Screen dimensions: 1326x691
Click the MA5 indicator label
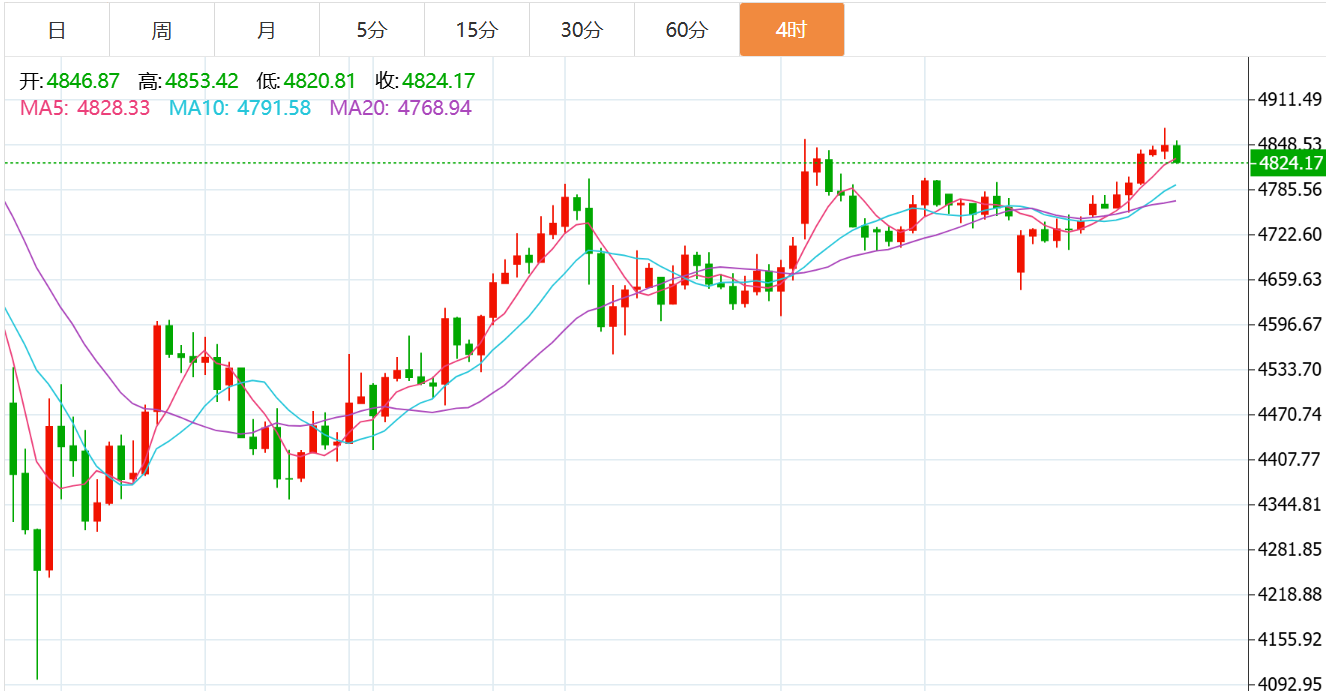tap(44, 108)
